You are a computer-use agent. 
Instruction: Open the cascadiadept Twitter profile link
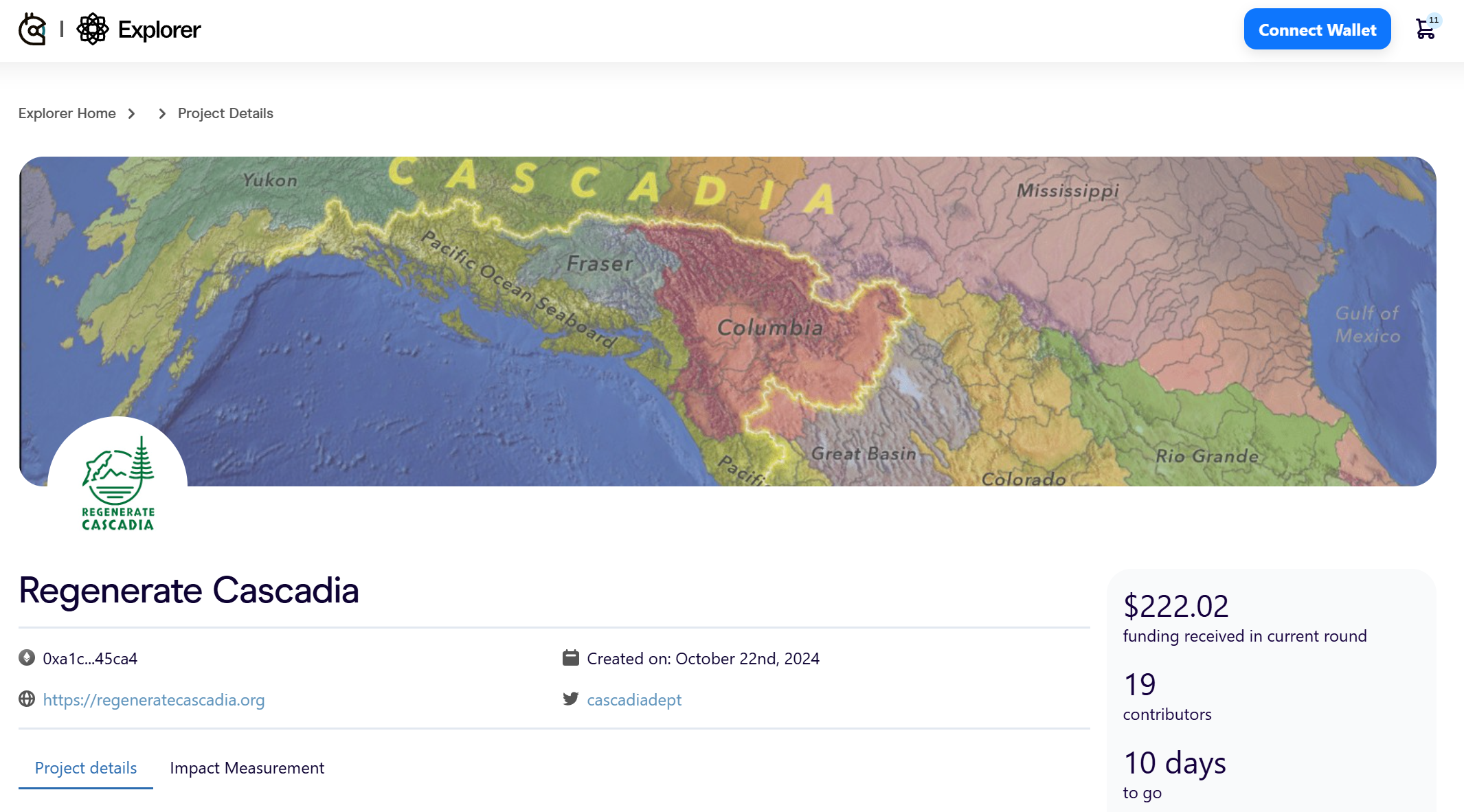coord(633,699)
